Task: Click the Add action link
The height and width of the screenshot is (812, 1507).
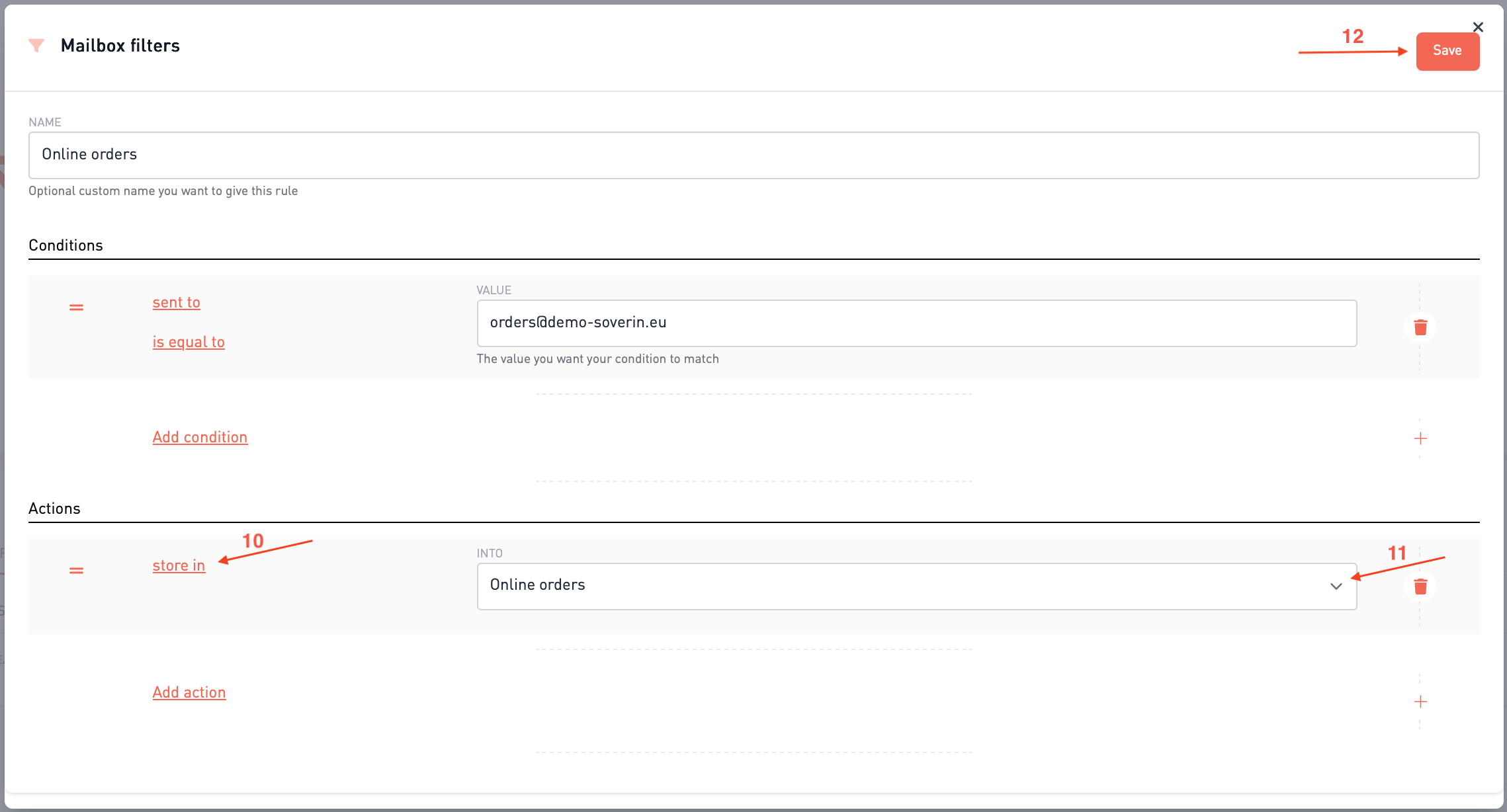Action: (x=189, y=693)
